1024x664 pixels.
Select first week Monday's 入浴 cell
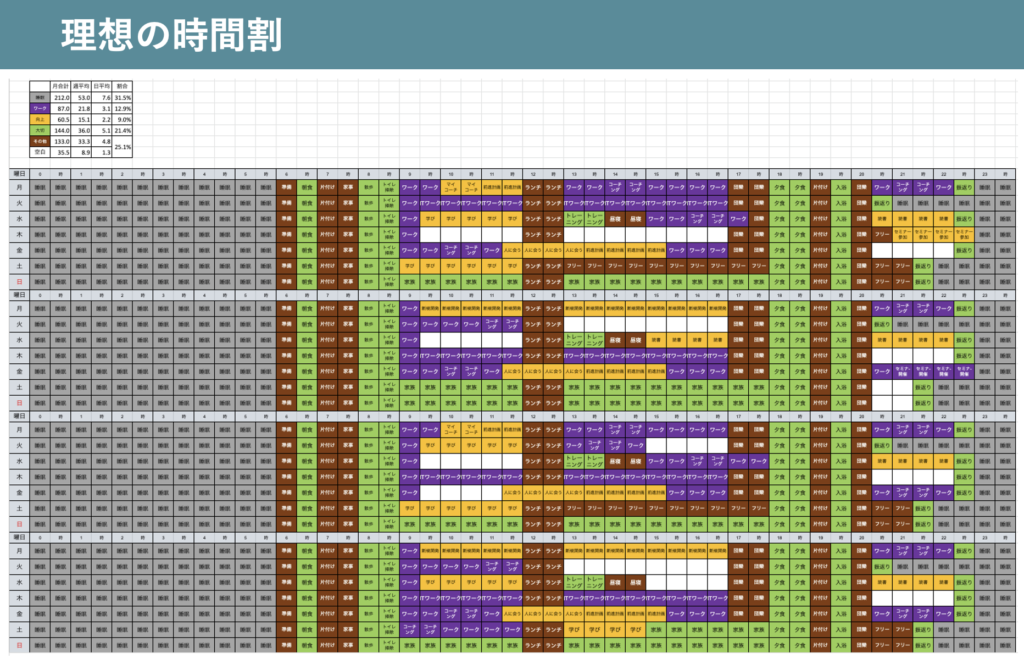(x=840, y=187)
